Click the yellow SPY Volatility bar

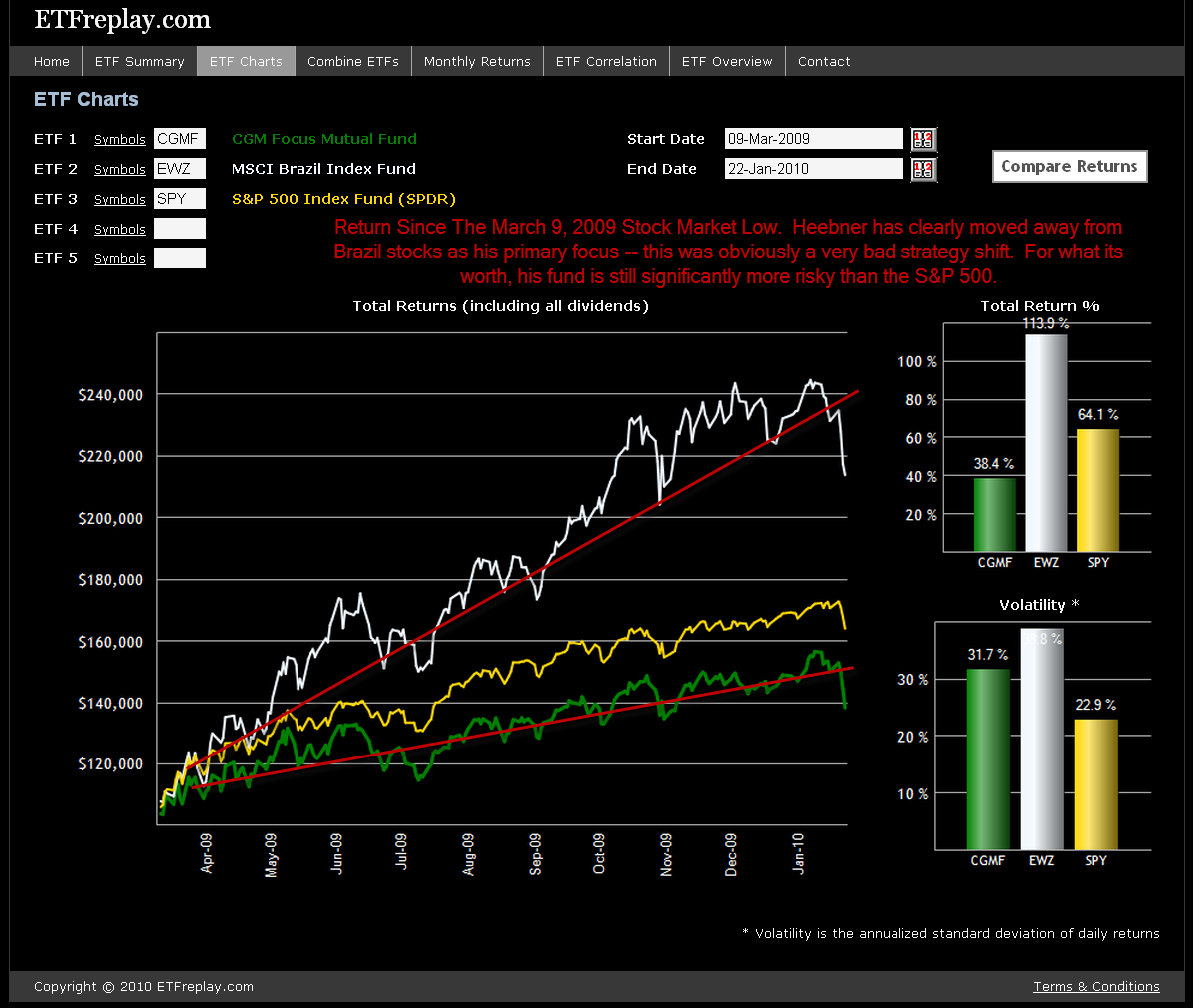[x=1096, y=784]
